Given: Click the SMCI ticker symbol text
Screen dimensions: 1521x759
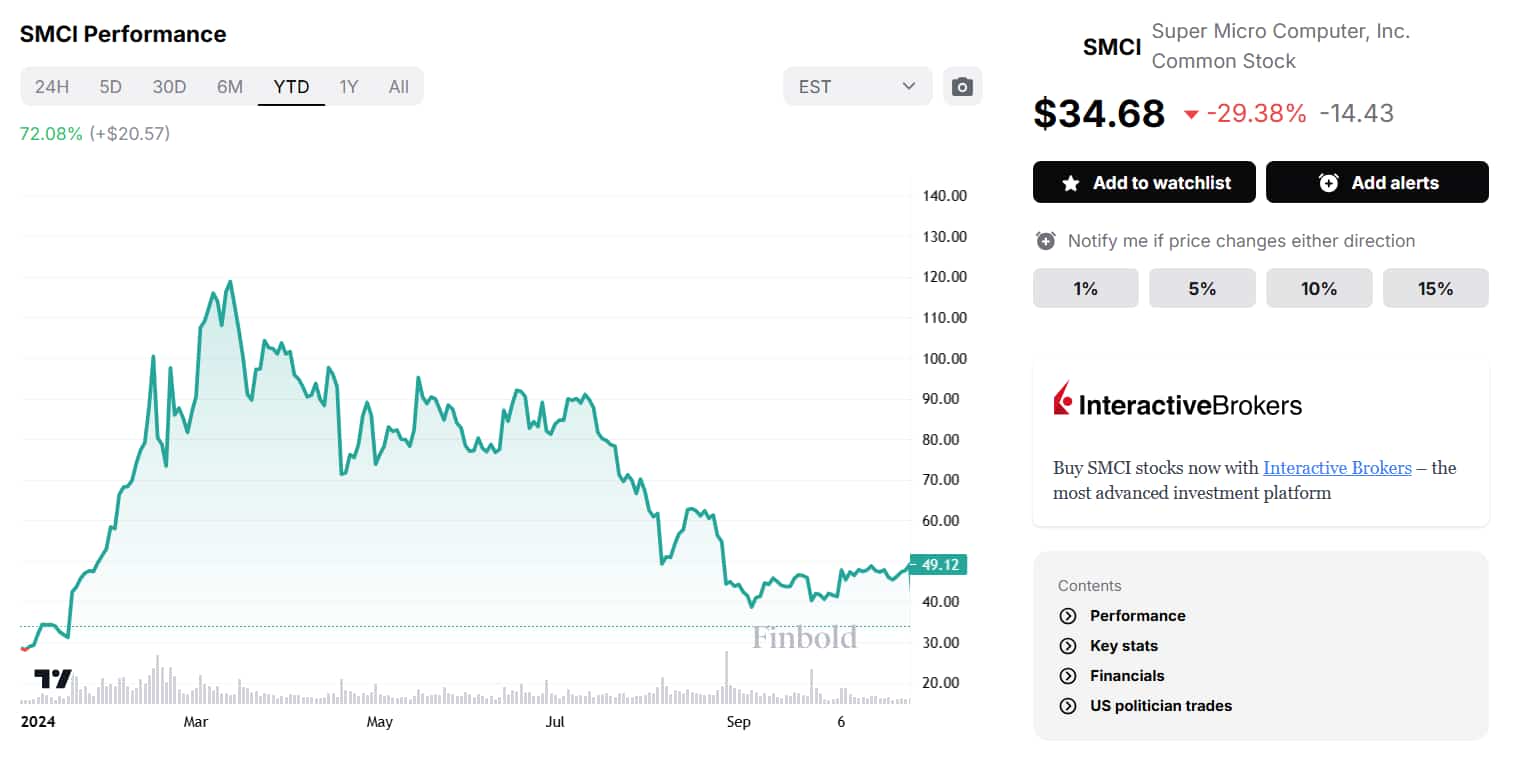Looking at the screenshot, I should (x=1112, y=46).
